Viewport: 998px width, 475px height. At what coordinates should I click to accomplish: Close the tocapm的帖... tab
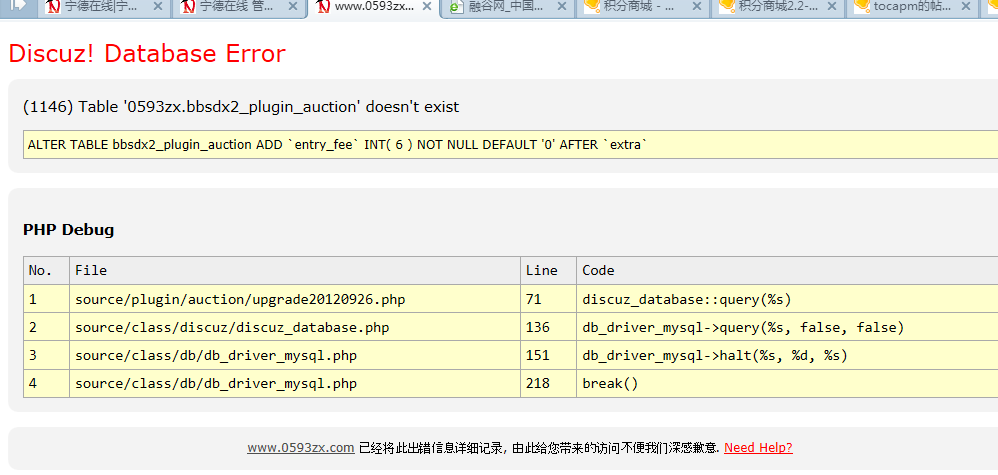click(966, 7)
